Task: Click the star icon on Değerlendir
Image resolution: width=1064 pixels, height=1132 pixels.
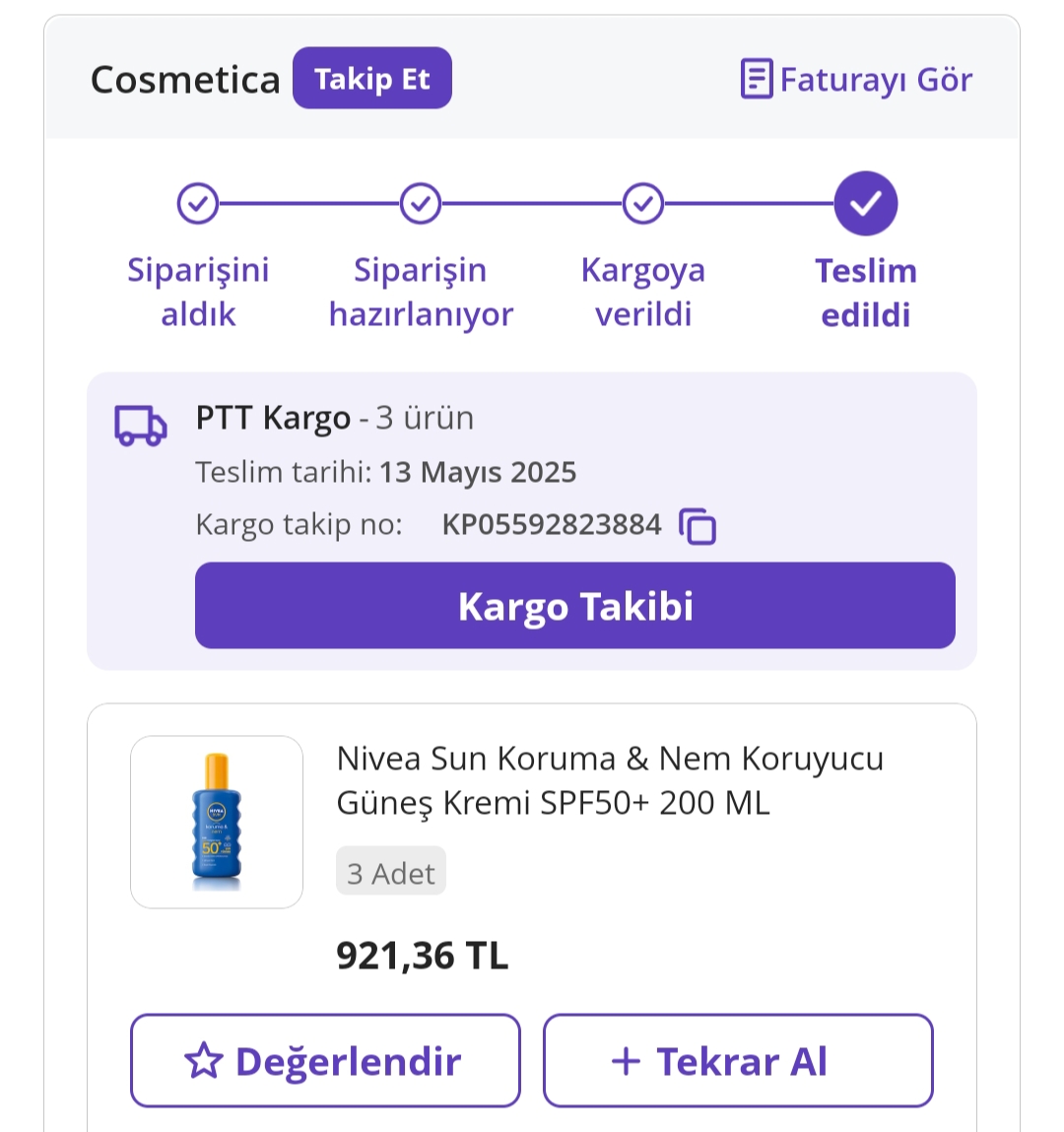Action: (x=204, y=1060)
